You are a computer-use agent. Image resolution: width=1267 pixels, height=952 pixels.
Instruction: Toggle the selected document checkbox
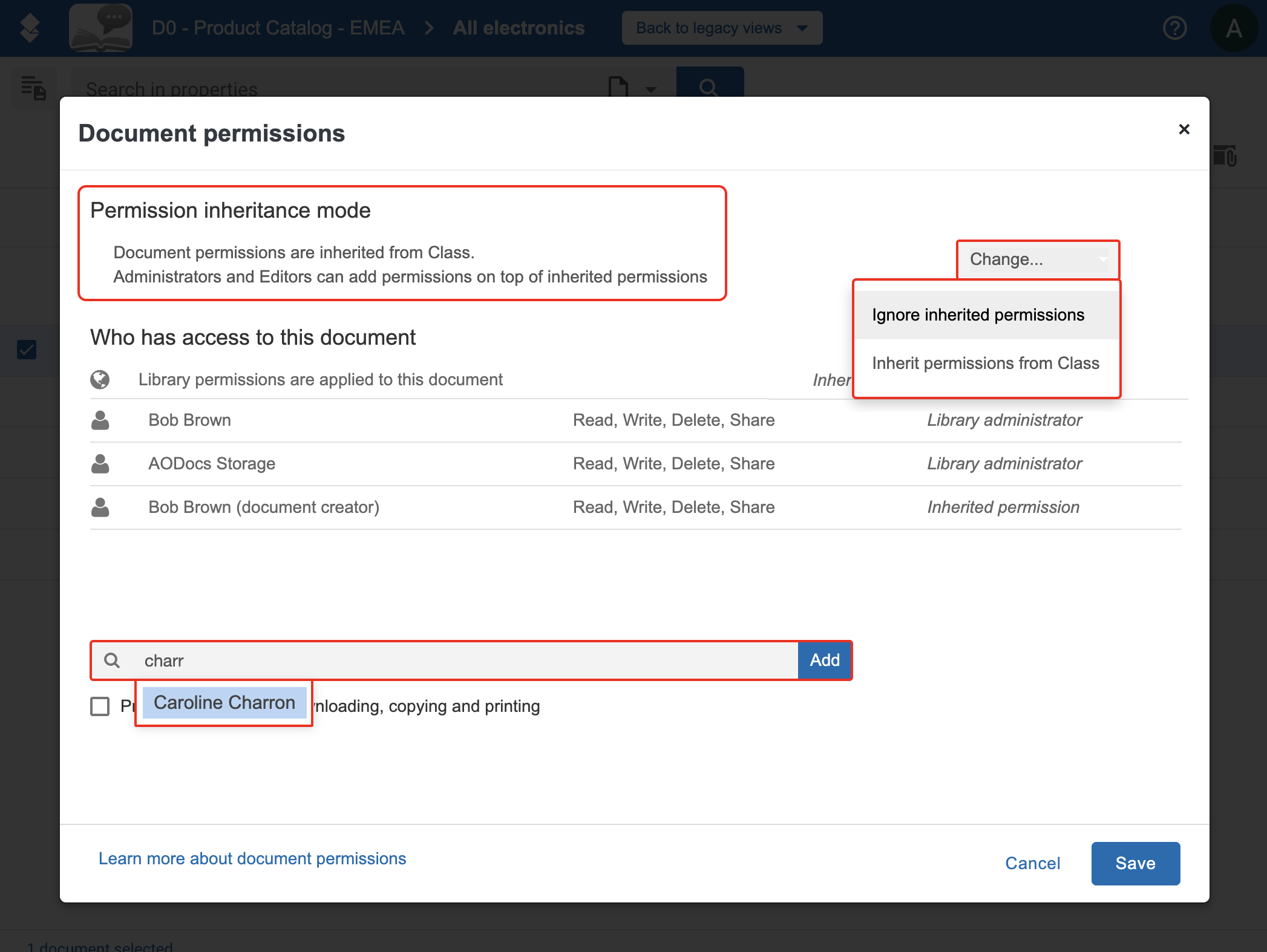click(27, 350)
